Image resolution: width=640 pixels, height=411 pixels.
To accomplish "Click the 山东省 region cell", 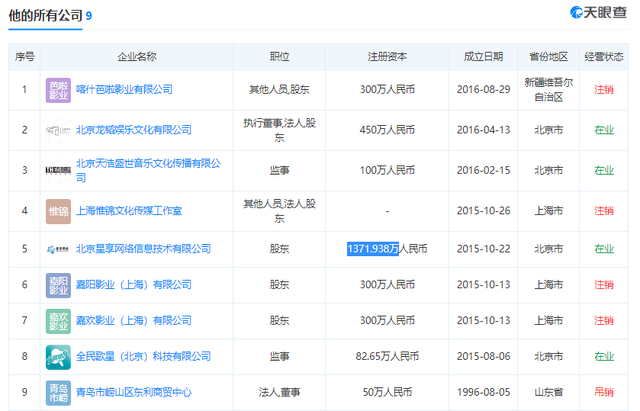I will click(548, 392).
